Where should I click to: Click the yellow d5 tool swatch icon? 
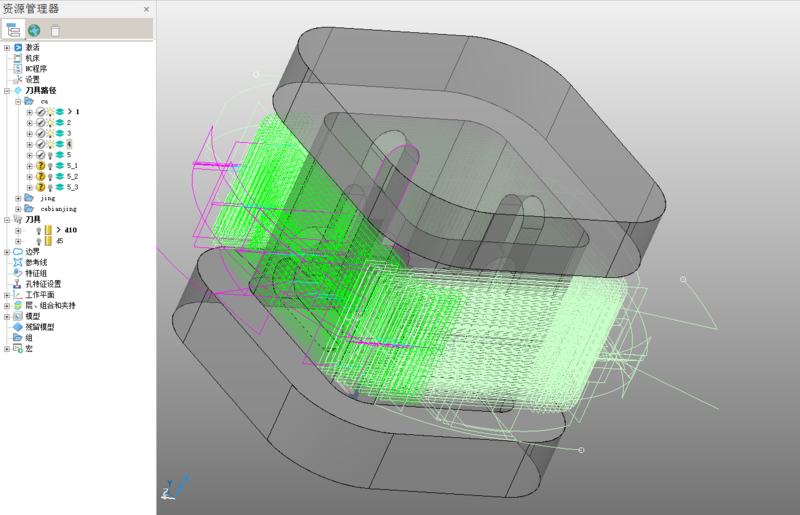click(48, 241)
